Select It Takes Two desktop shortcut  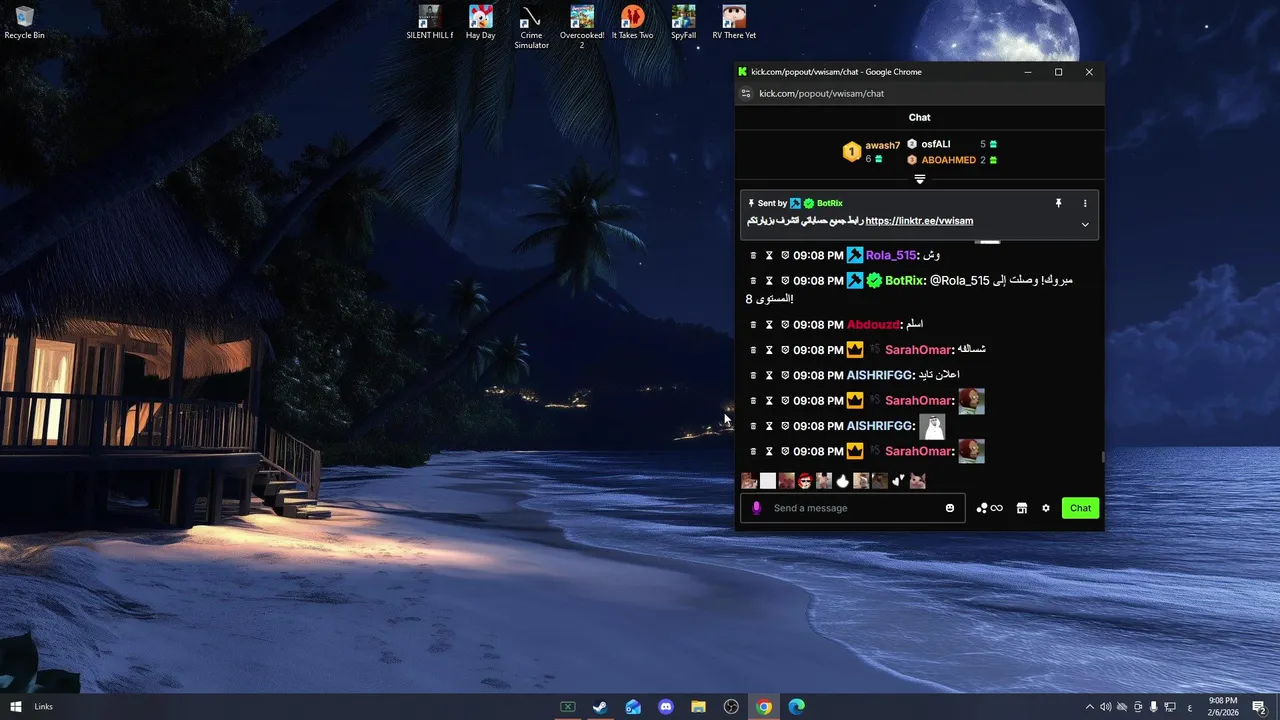(632, 22)
